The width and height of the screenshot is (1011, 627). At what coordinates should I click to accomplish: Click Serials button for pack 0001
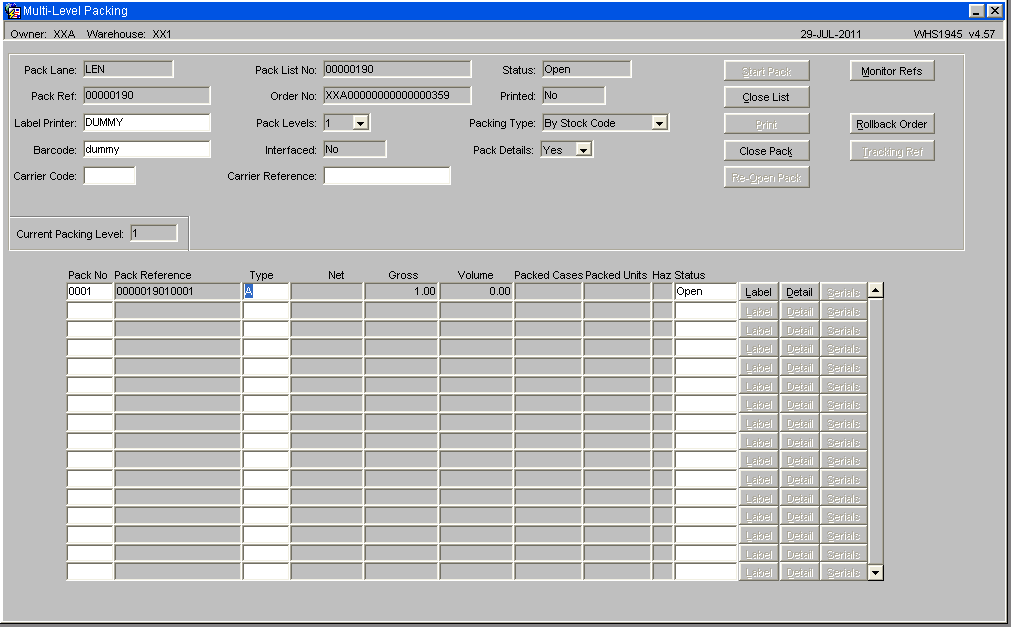(x=843, y=292)
